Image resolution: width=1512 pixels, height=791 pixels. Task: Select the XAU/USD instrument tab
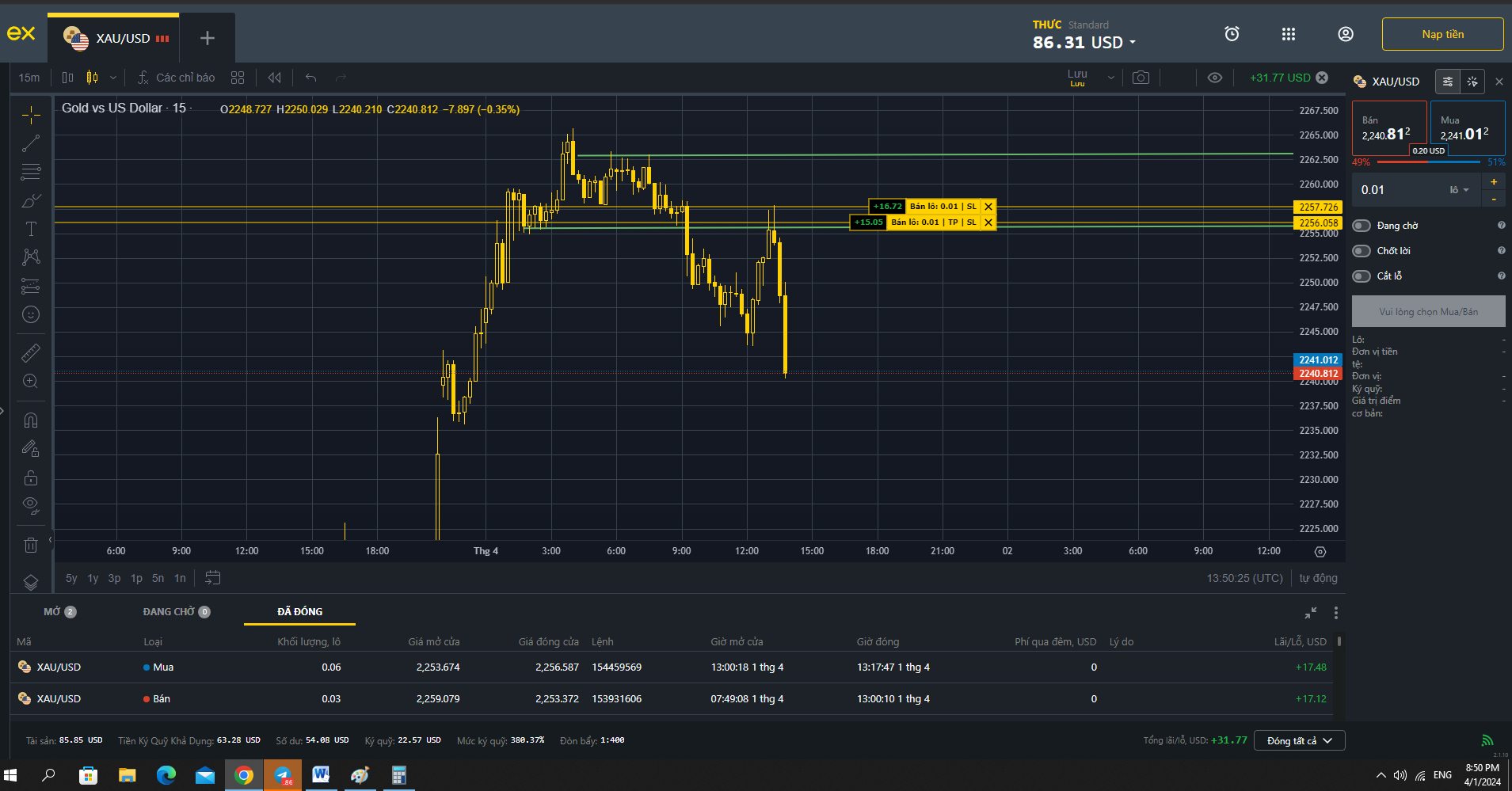(113, 38)
